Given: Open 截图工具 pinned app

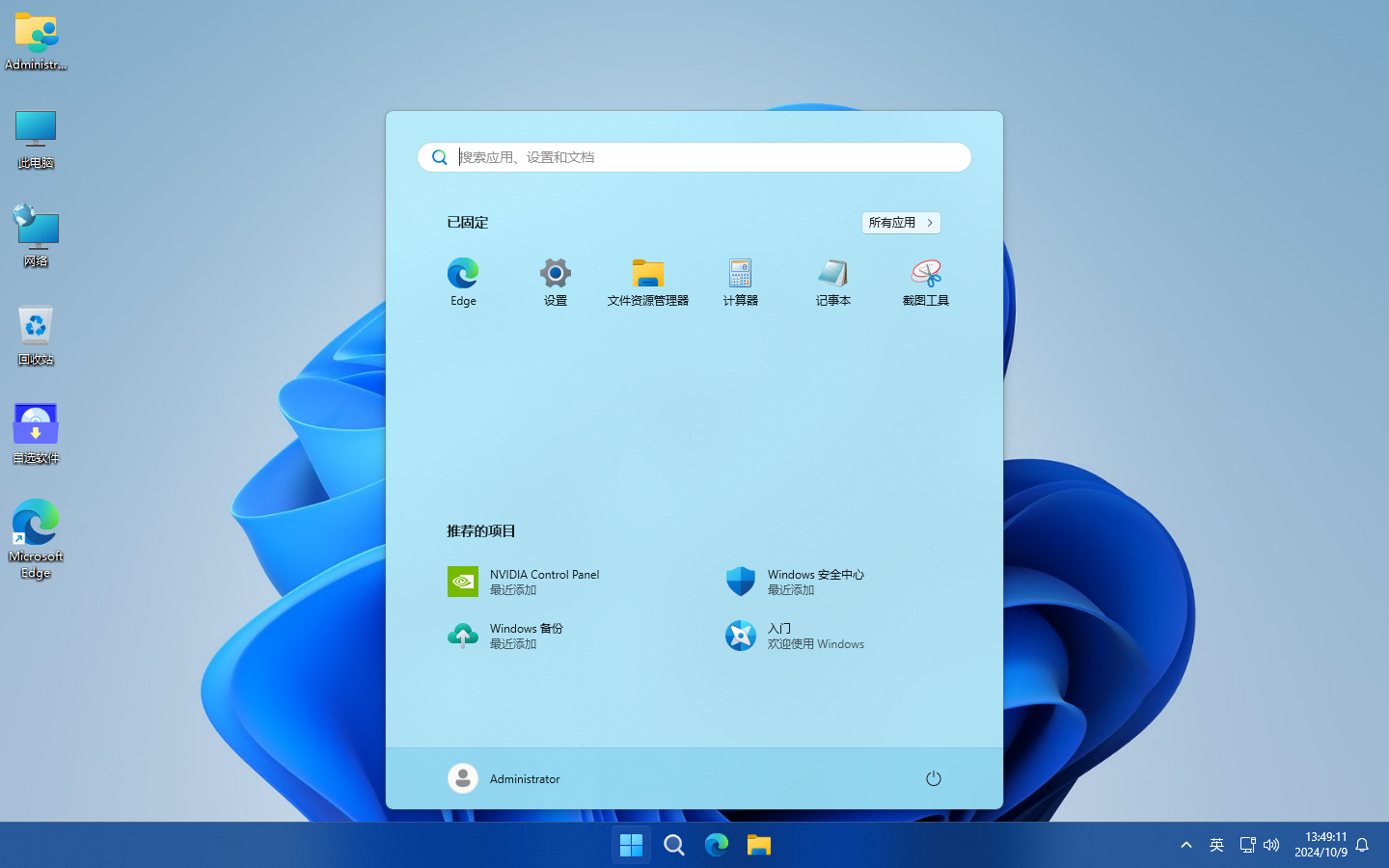Looking at the screenshot, I should (x=926, y=283).
